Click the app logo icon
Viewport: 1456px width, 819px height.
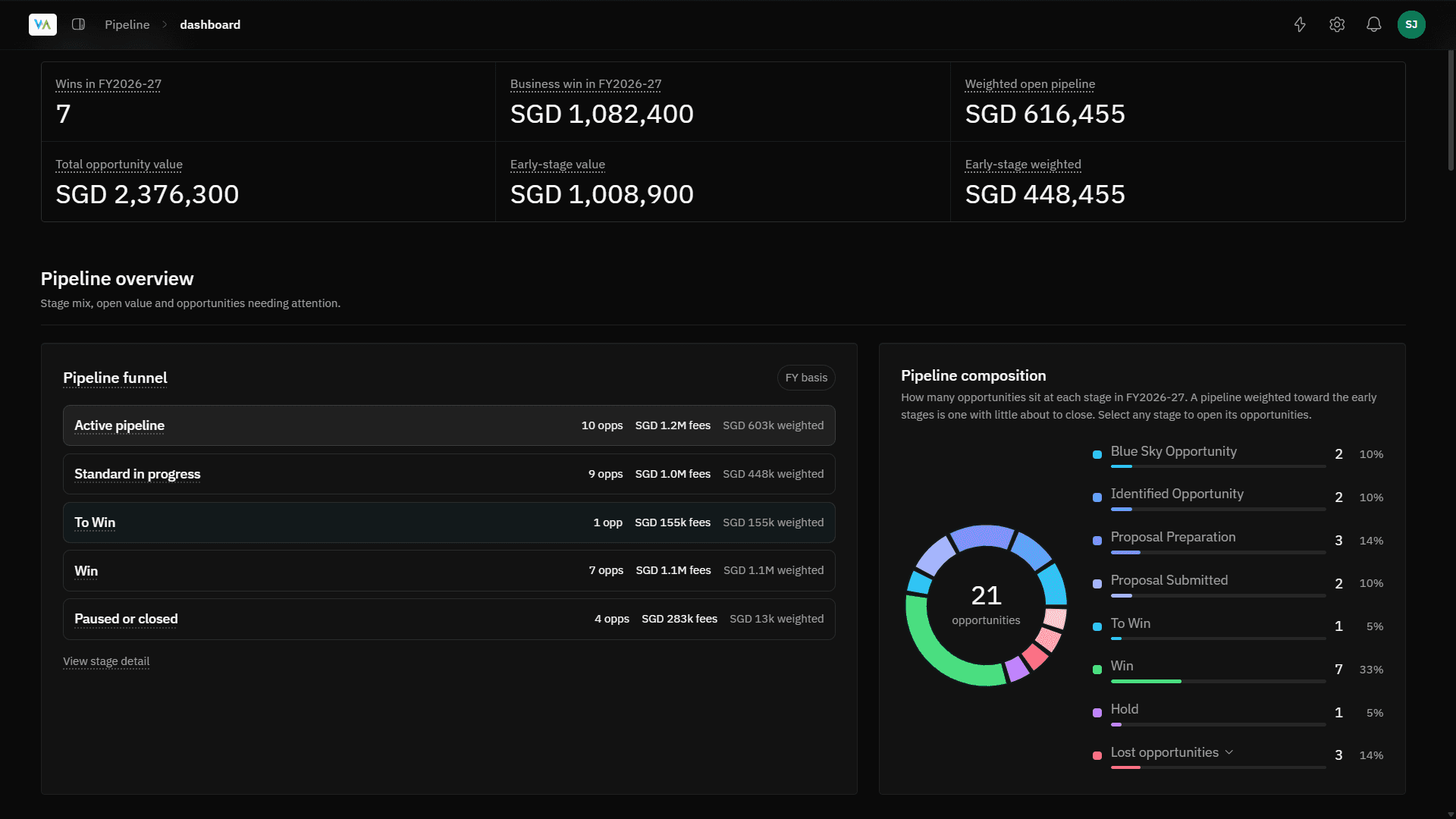tap(42, 24)
